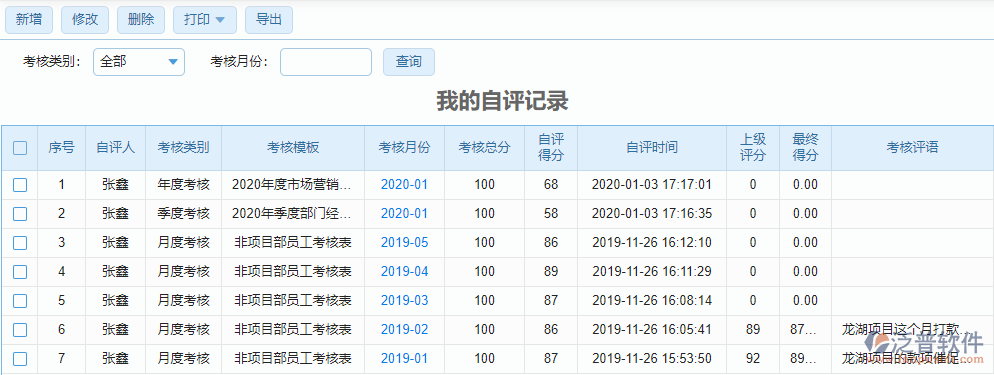Screen dimensions: 994x375
Task: Click the 考核评语 column header
Action: 912,148
